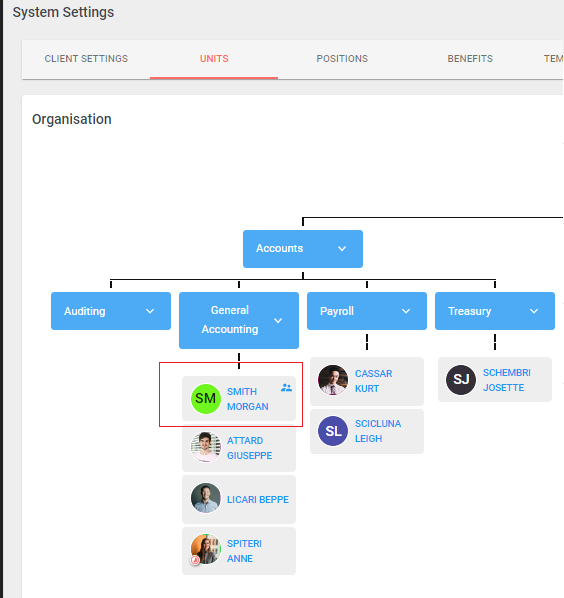Viewport: 564px width, 598px height.
Task: Click the red badge on Spiteri Anne's photo
Action: [195, 560]
